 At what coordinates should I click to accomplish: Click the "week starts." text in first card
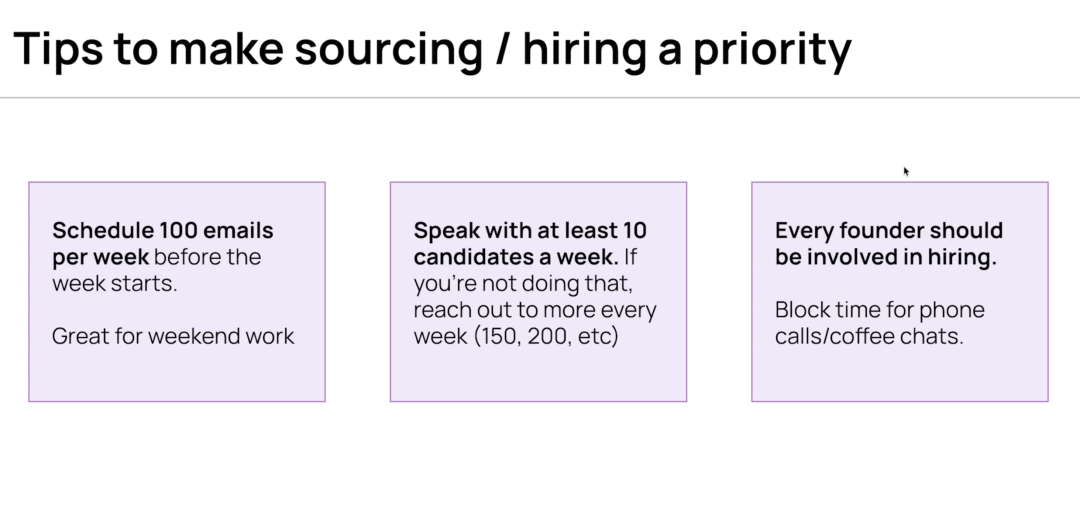114,283
